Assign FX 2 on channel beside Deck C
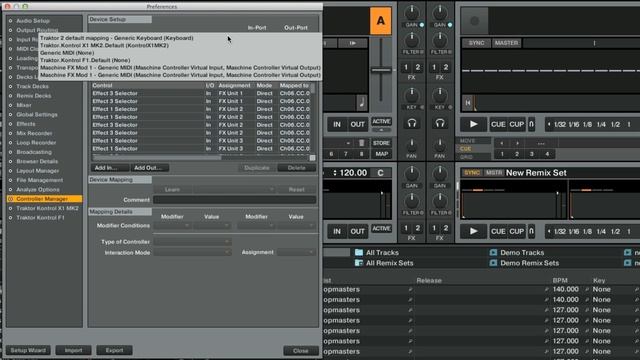The image size is (640, 360). click(x=418, y=228)
